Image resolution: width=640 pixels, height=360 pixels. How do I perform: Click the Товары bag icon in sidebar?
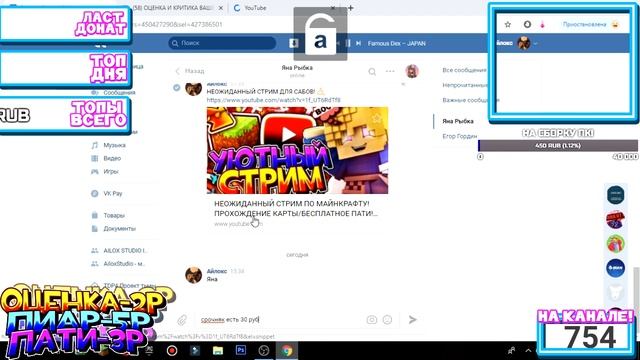95,215
